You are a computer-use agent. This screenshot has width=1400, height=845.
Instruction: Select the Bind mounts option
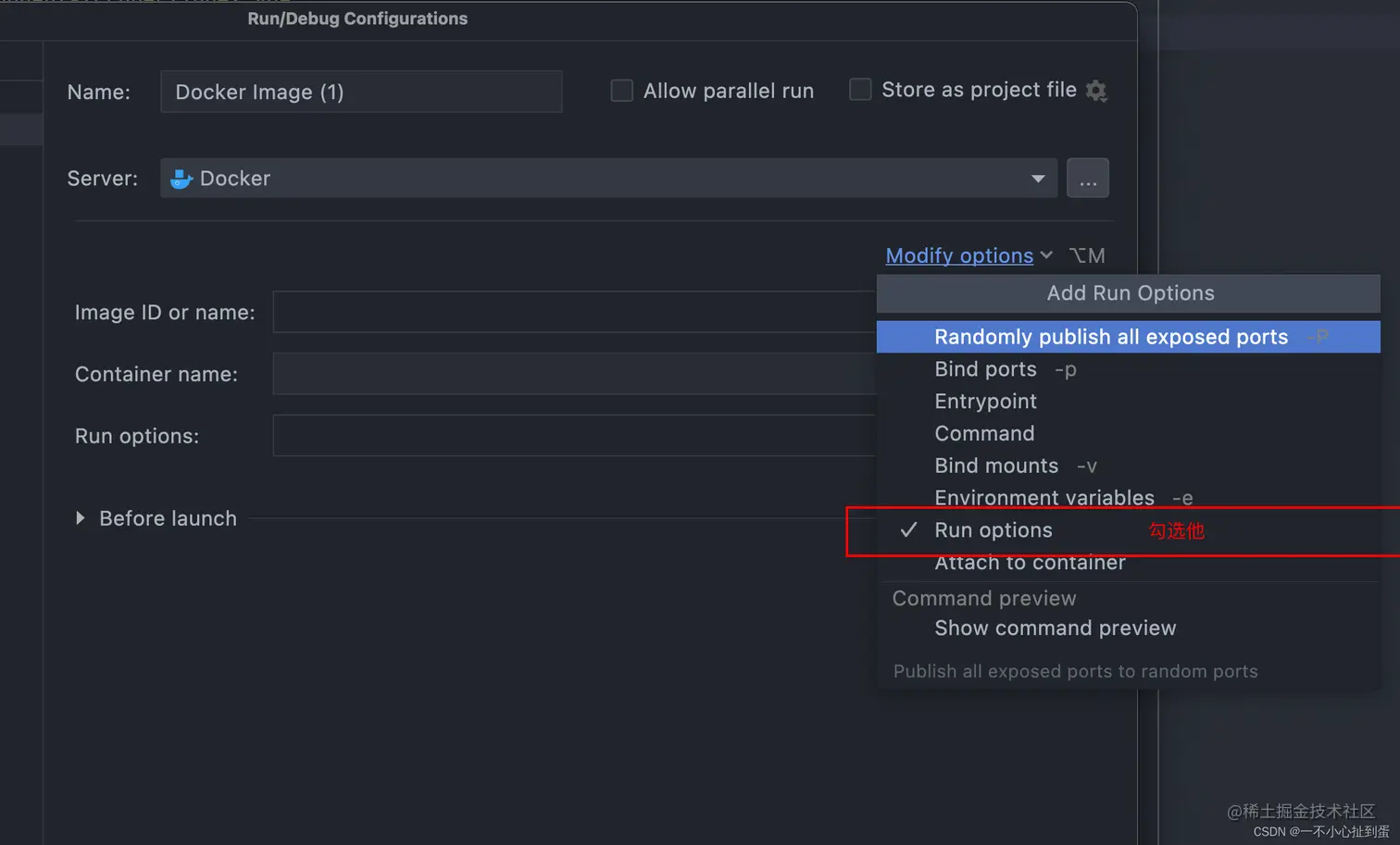coord(1128,466)
